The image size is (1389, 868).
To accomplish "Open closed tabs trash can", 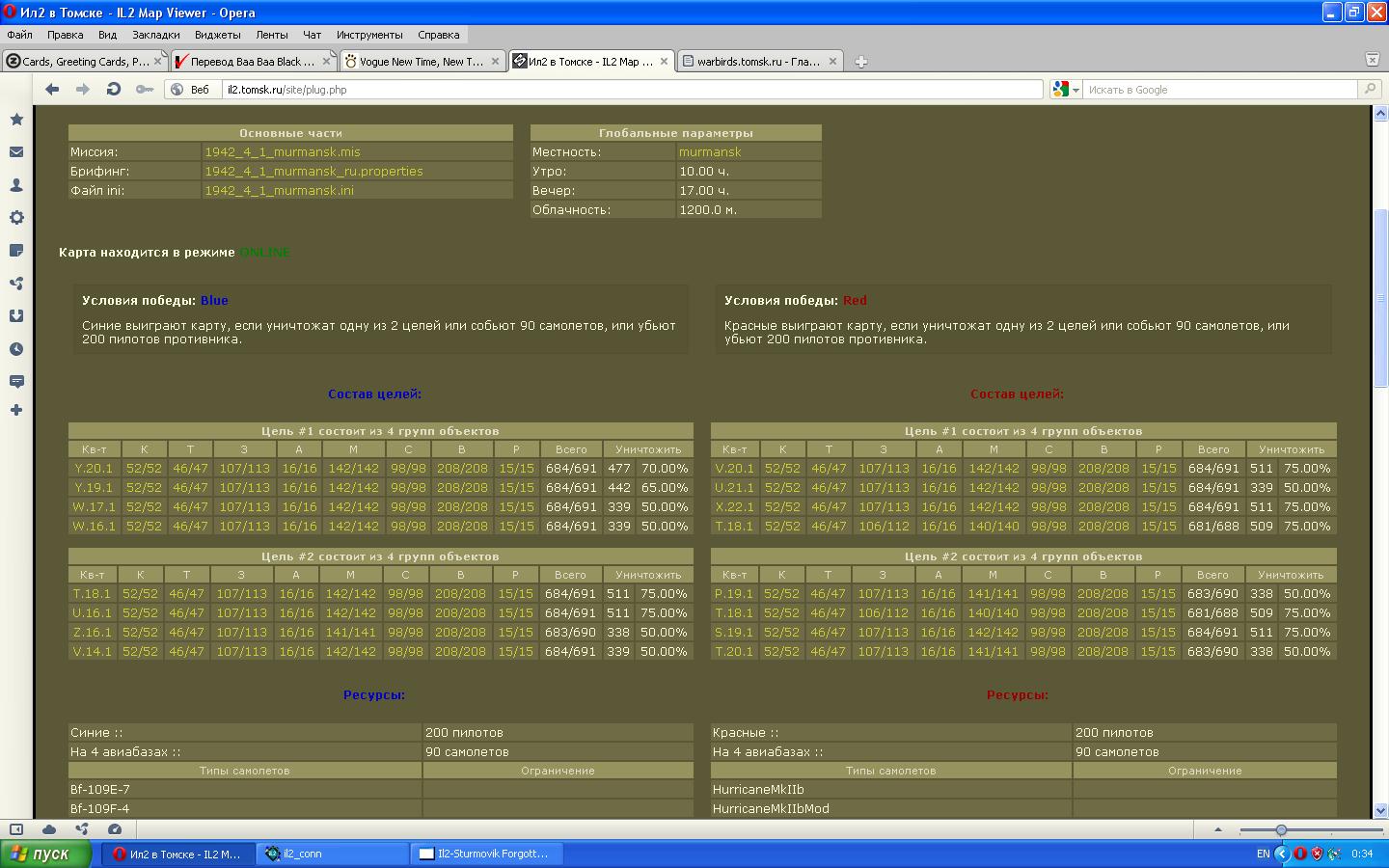I will pos(1372,60).
